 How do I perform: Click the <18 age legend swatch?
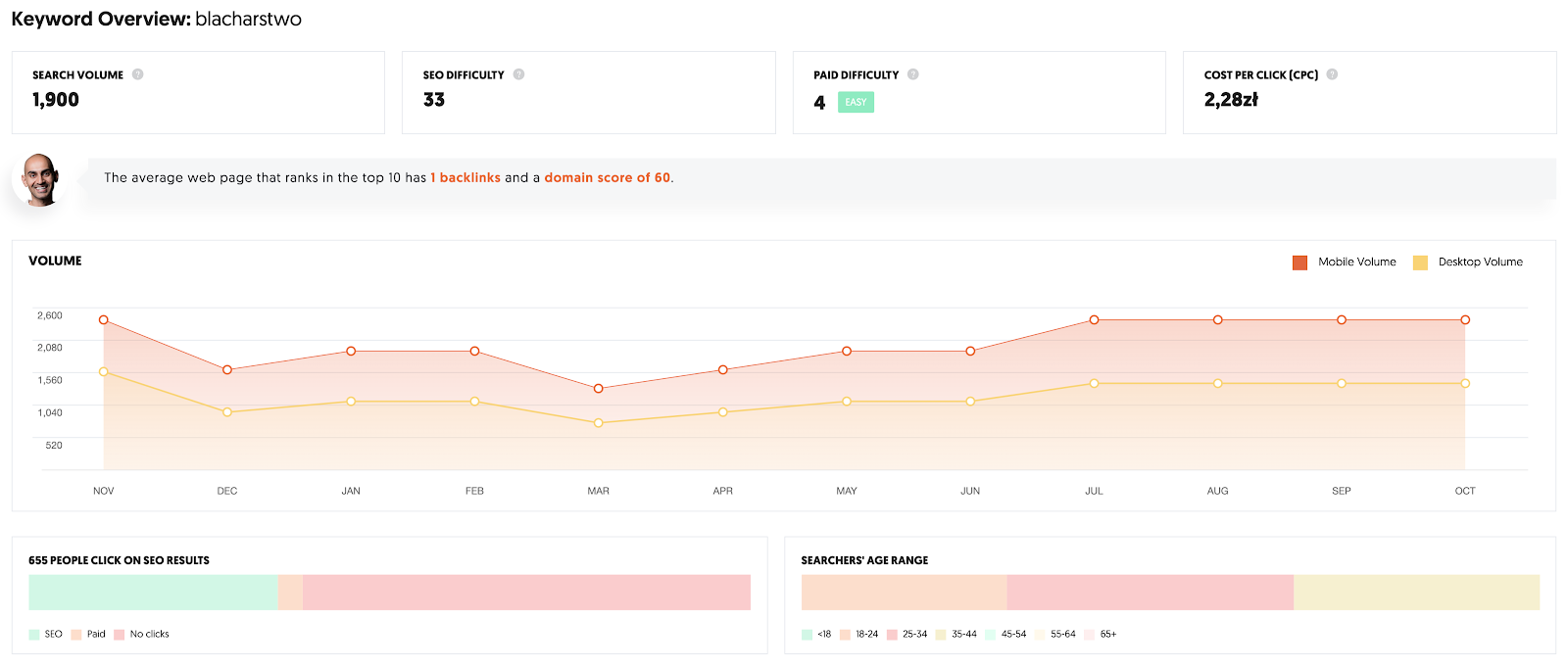[807, 635]
